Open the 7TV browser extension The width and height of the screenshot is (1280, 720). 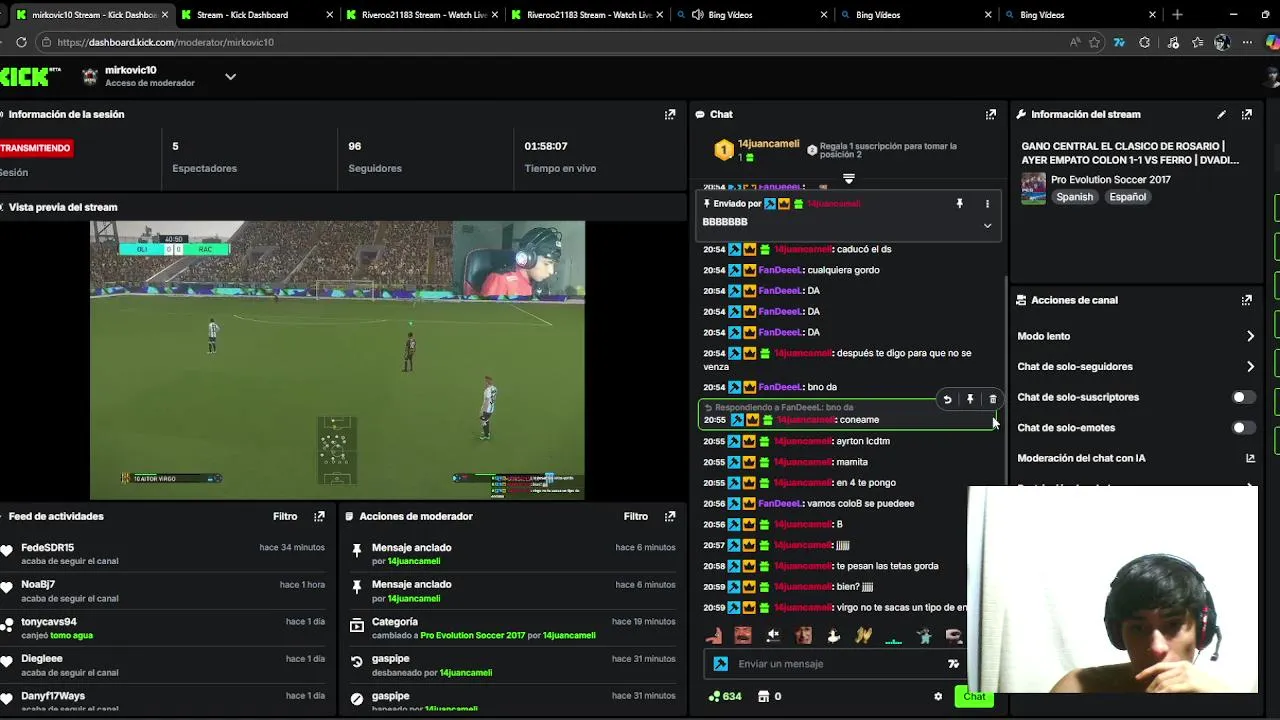point(1119,42)
